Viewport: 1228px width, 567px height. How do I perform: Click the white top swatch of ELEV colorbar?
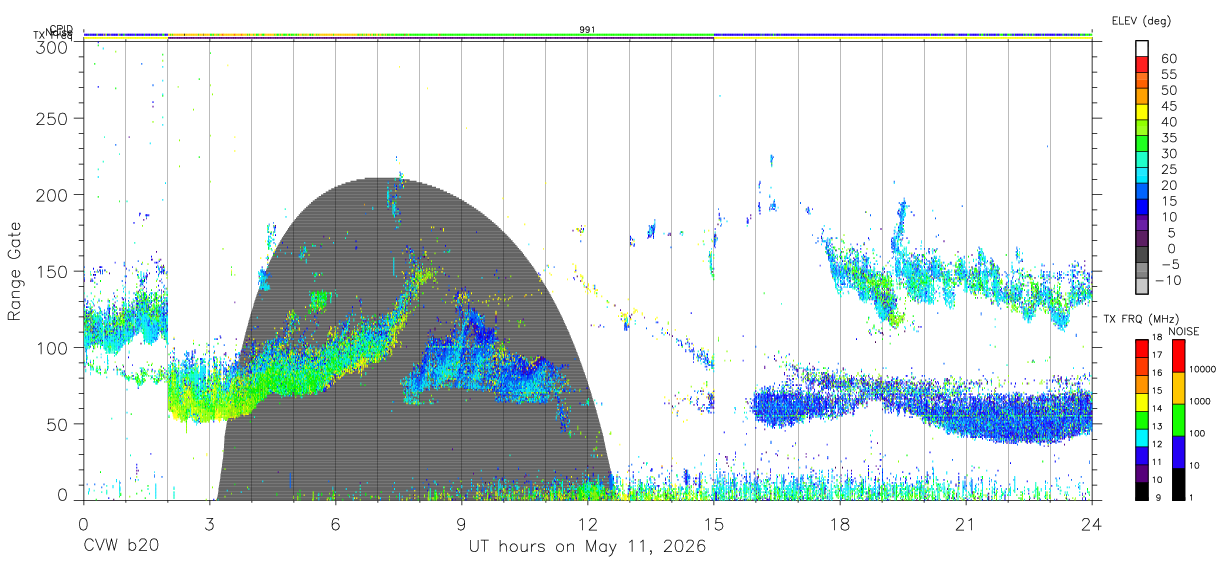1143,47
